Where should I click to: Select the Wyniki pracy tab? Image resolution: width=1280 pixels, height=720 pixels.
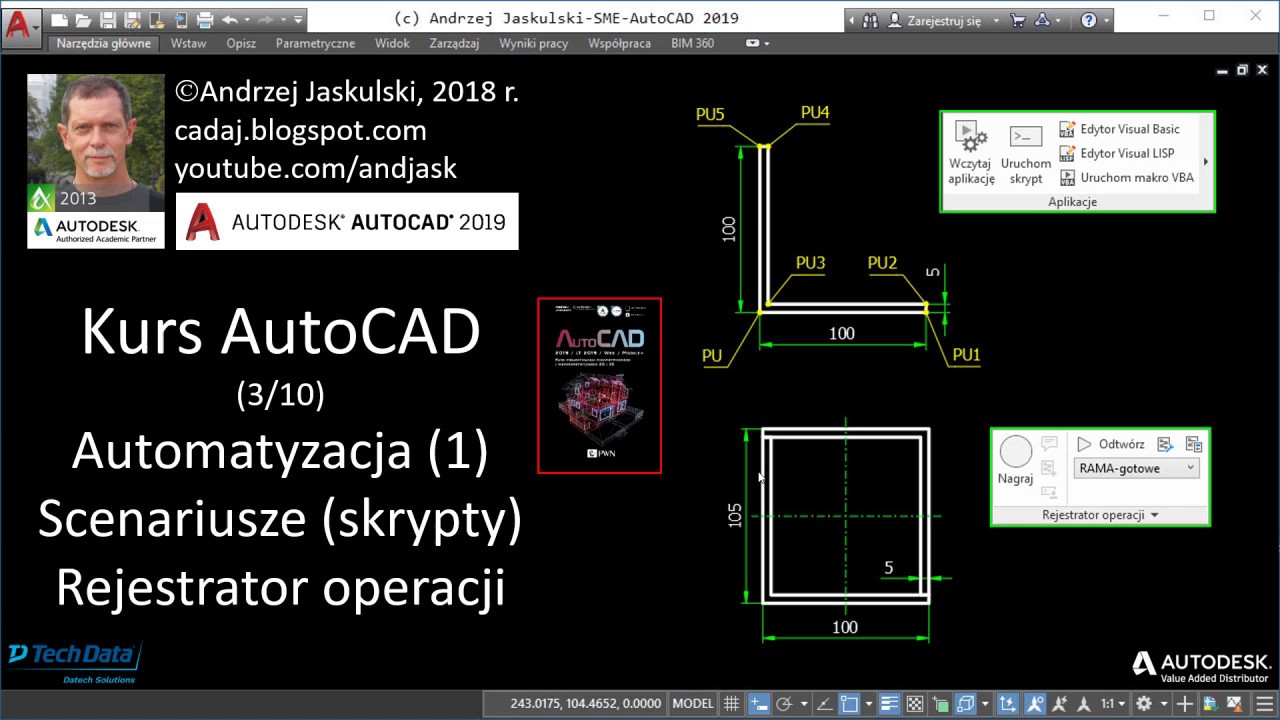(x=534, y=44)
